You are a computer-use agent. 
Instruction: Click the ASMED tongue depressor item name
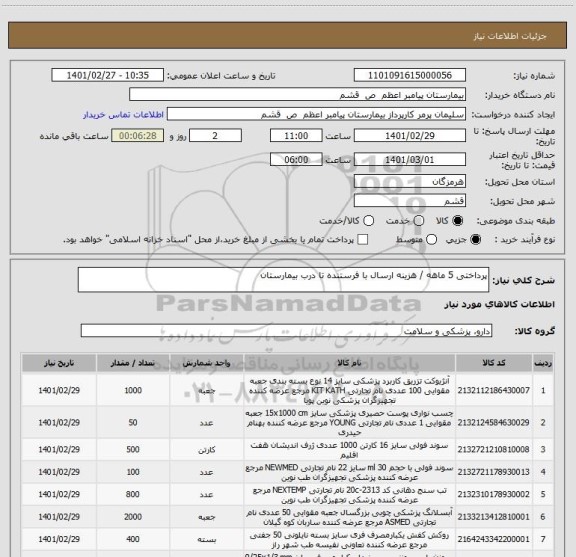click(349, 517)
